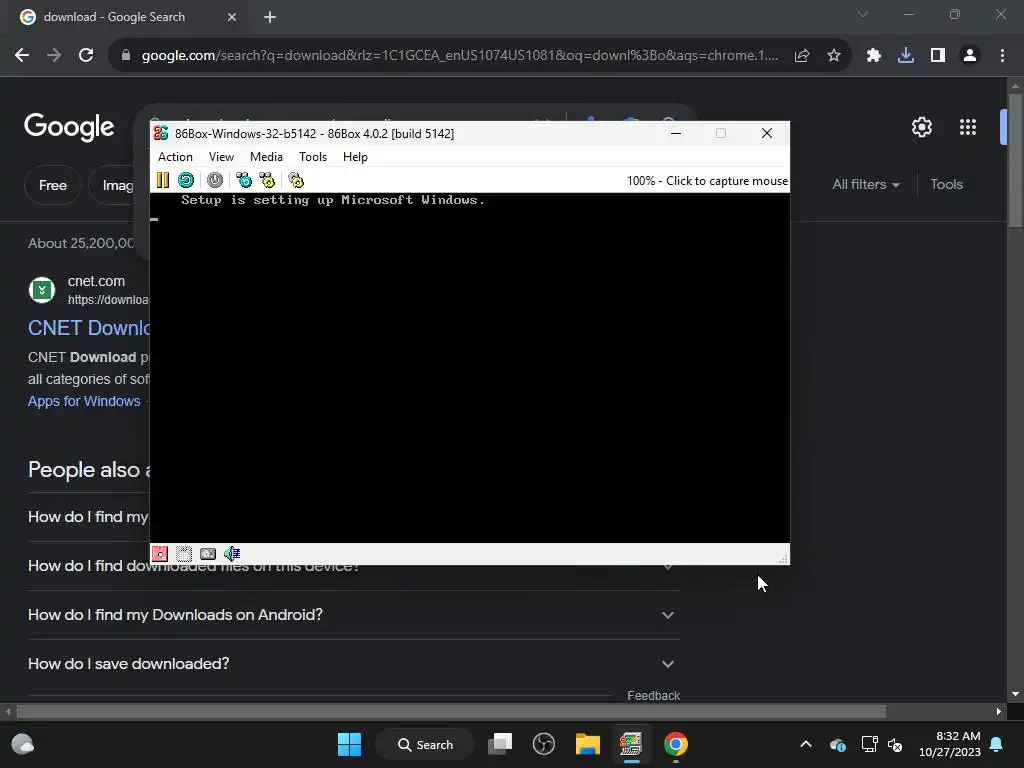Click the hard disk status icon
This screenshot has height=768, width=1024.
[208, 554]
